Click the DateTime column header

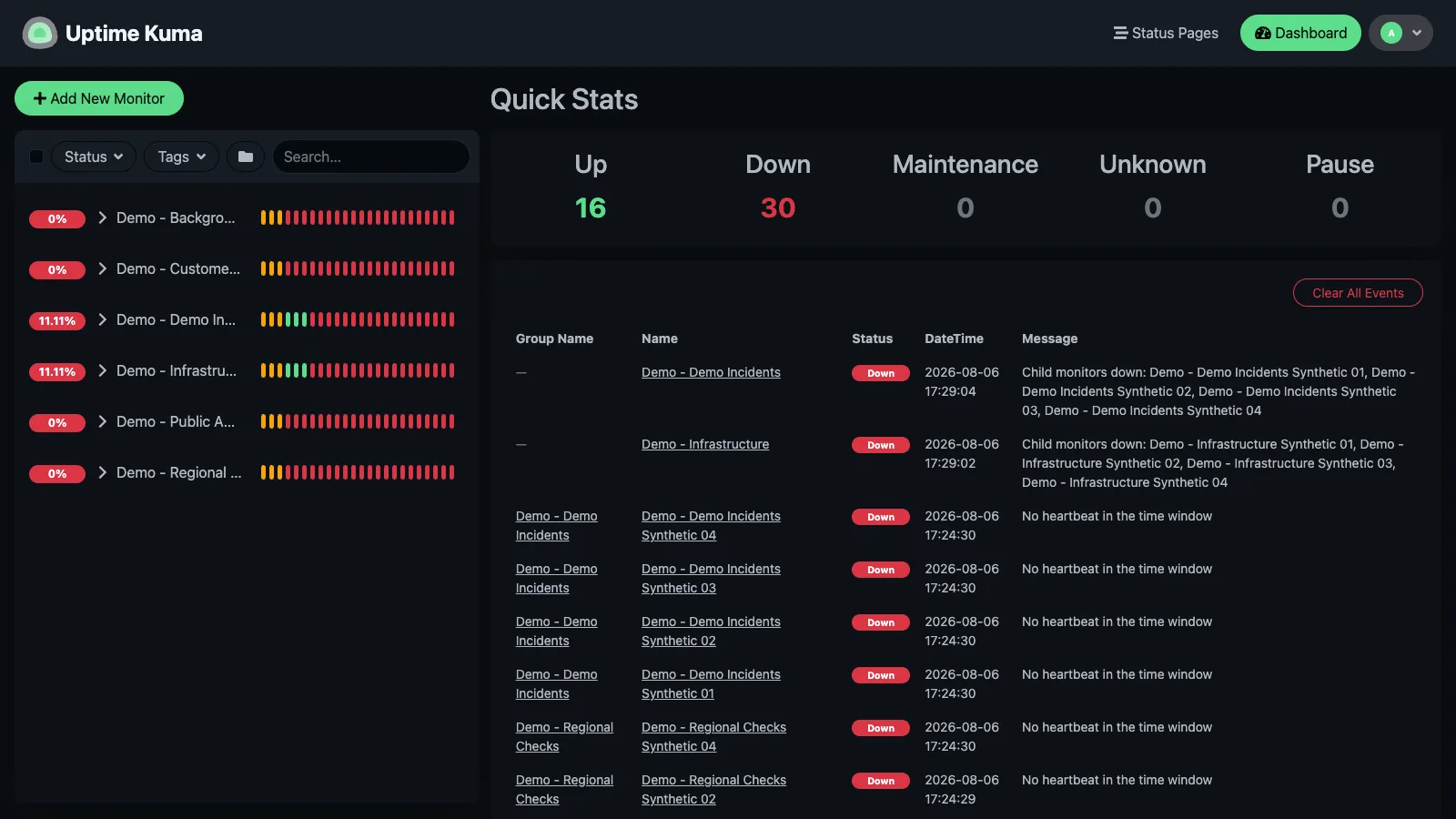954,339
